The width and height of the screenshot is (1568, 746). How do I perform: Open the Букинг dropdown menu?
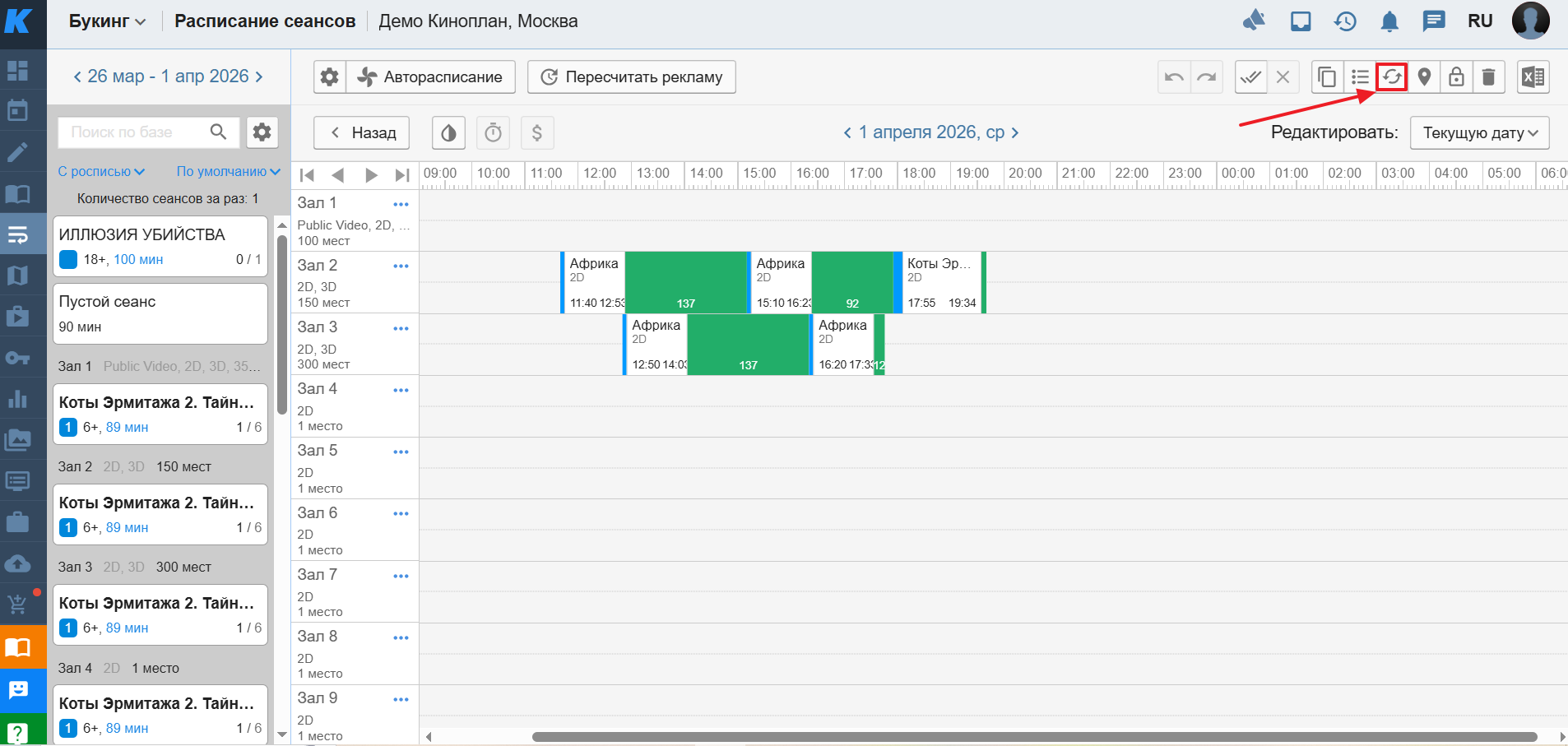[x=107, y=21]
